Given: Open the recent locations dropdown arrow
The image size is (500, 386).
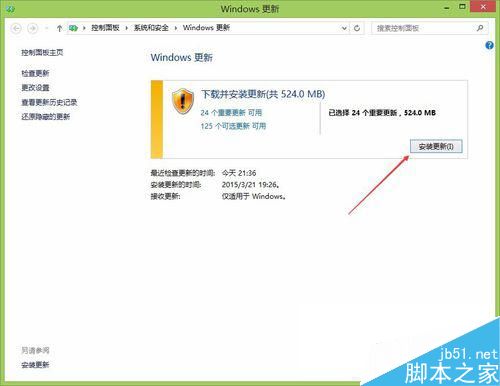Looking at the screenshot, I should click(47, 28).
